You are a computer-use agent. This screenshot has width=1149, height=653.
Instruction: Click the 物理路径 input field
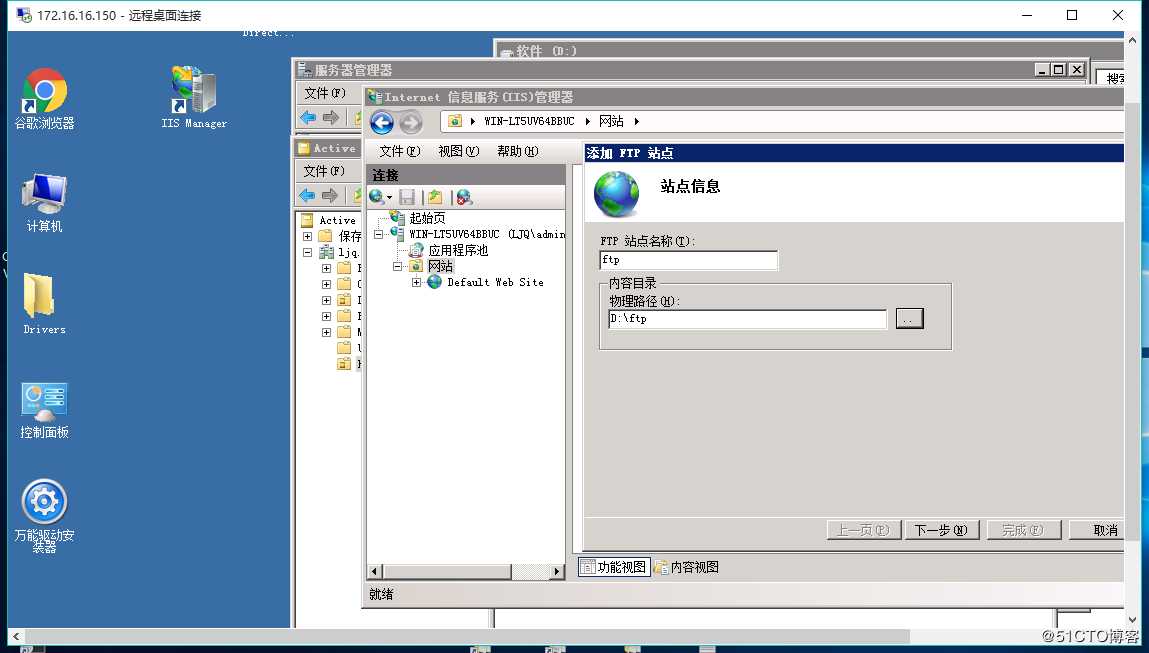pyautogui.click(x=747, y=319)
